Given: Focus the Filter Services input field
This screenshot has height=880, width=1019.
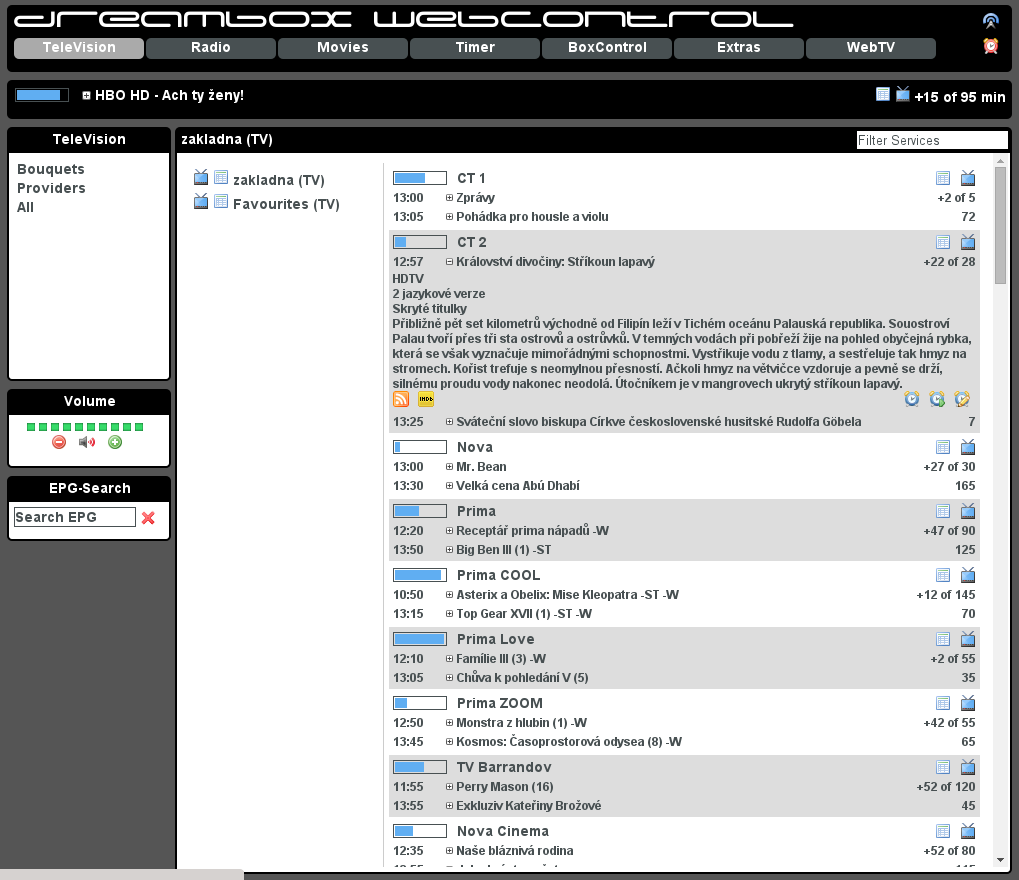Looking at the screenshot, I should pyautogui.click(x=932, y=140).
